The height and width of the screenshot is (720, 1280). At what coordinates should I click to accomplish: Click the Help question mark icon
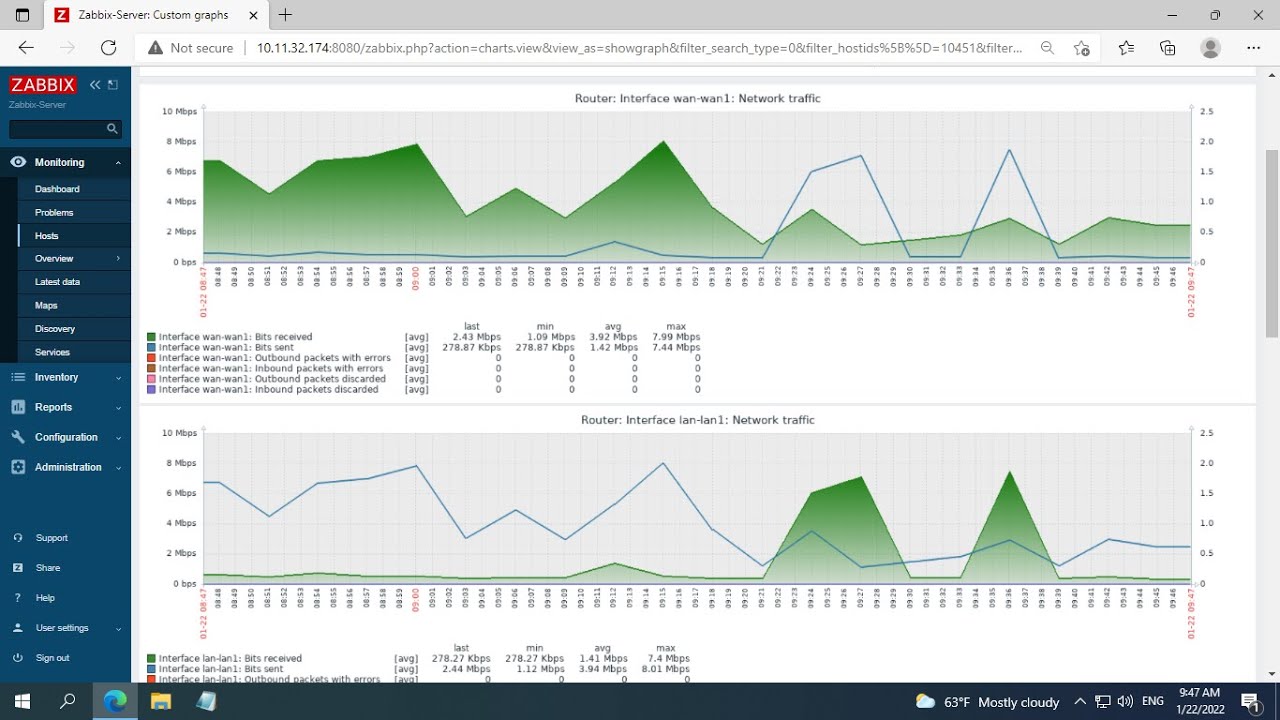(x=18, y=598)
